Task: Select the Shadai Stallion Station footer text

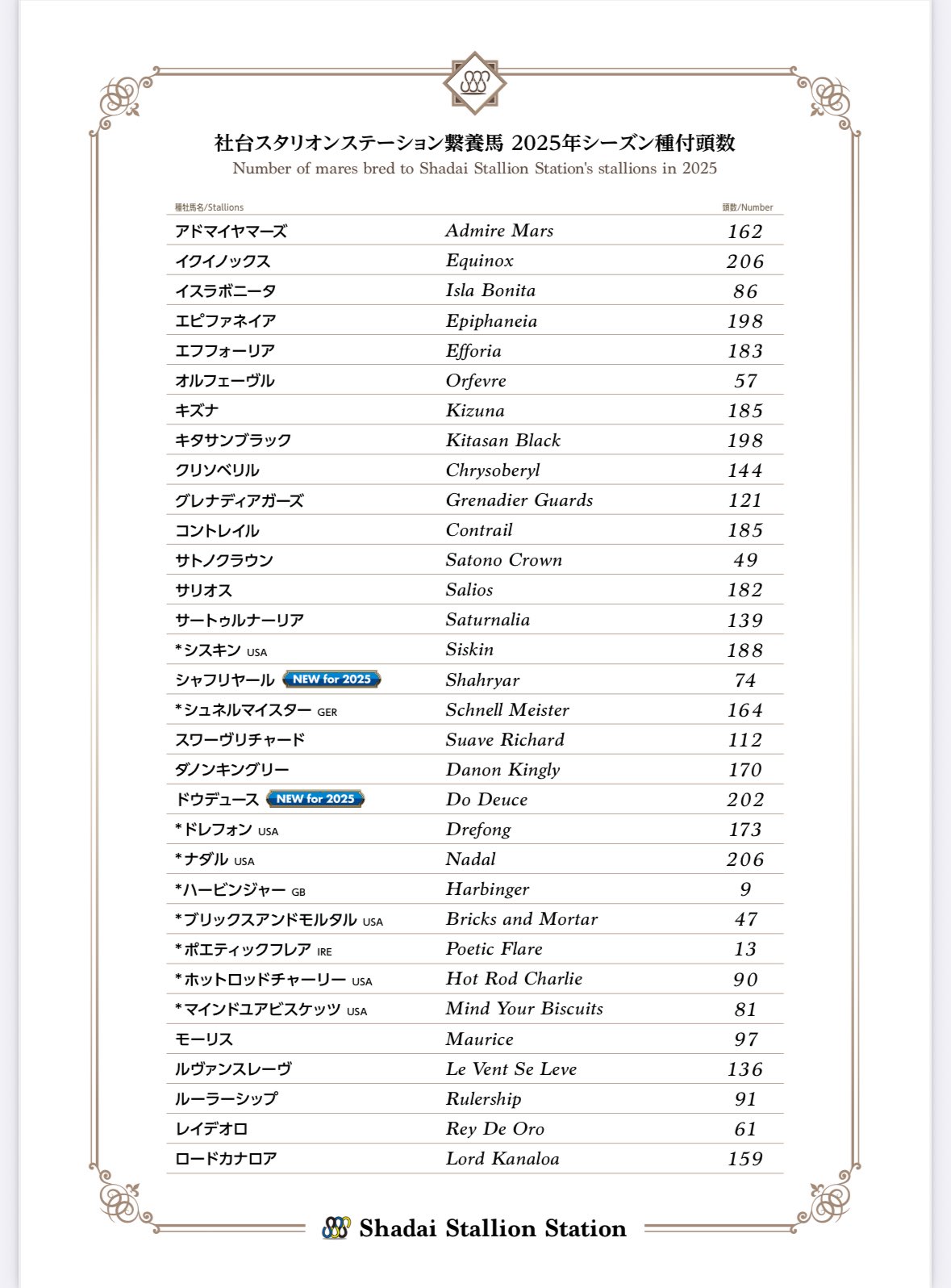Action: [492, 1228]
